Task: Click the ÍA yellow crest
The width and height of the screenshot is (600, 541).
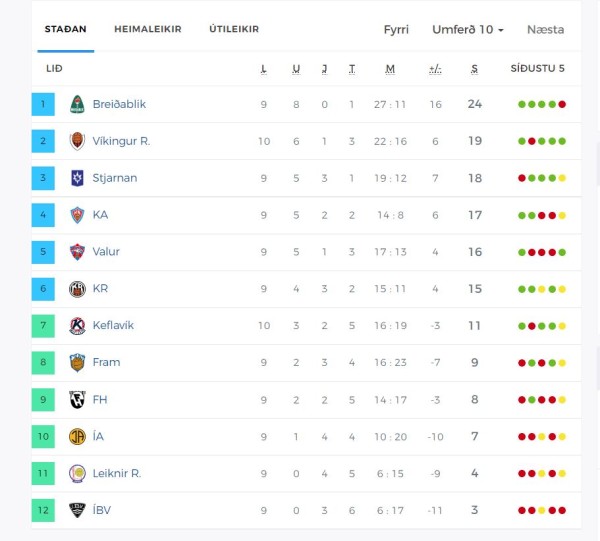Action: (x=77, y=437)
